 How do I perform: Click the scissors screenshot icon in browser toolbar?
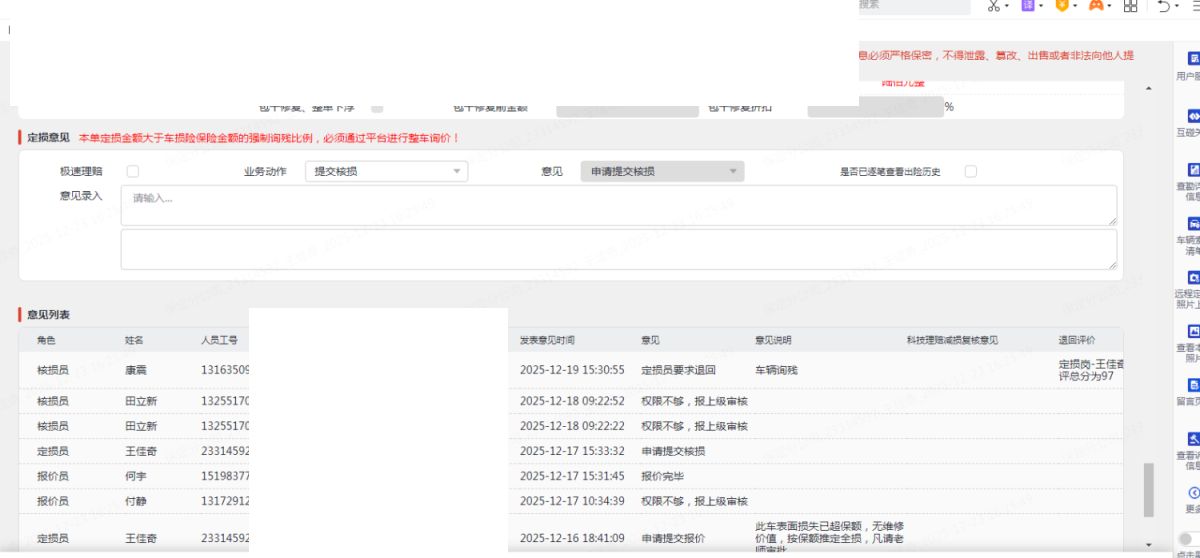993,6
